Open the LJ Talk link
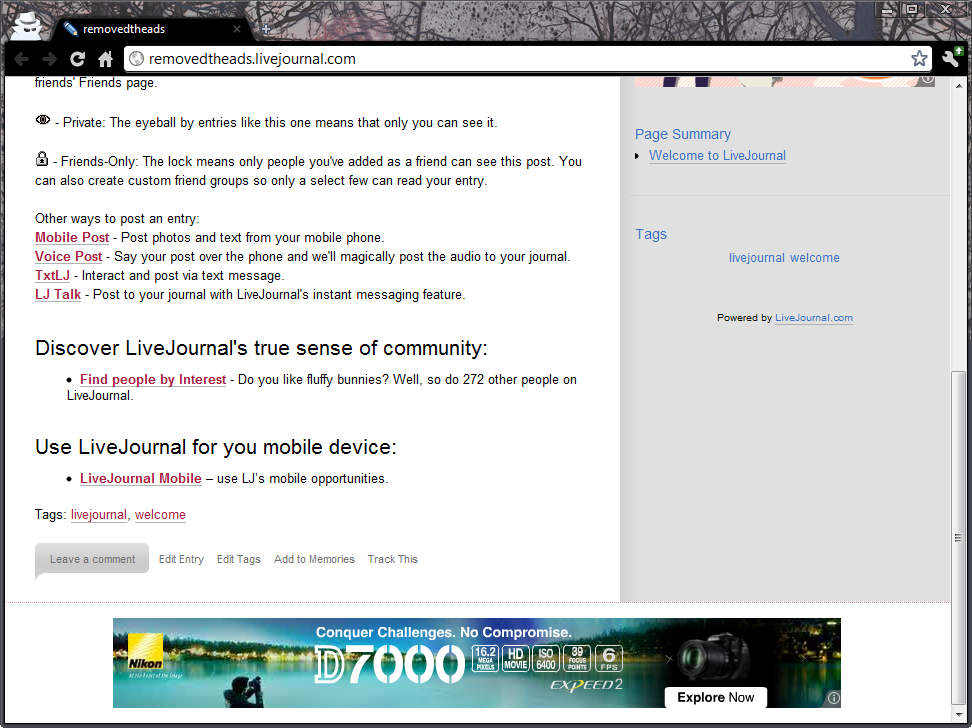 tap(58, 295)
